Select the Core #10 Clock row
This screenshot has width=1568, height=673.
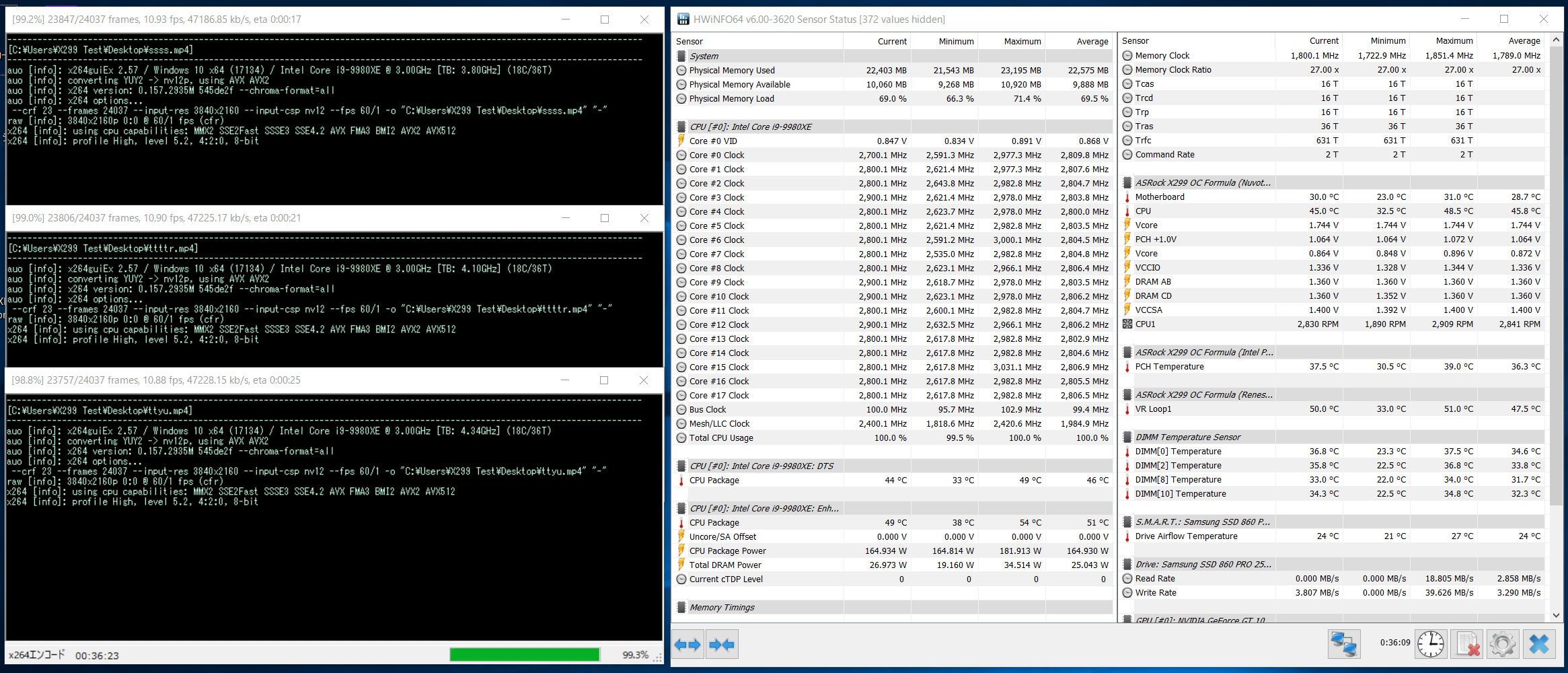click(x=893, y=296)
